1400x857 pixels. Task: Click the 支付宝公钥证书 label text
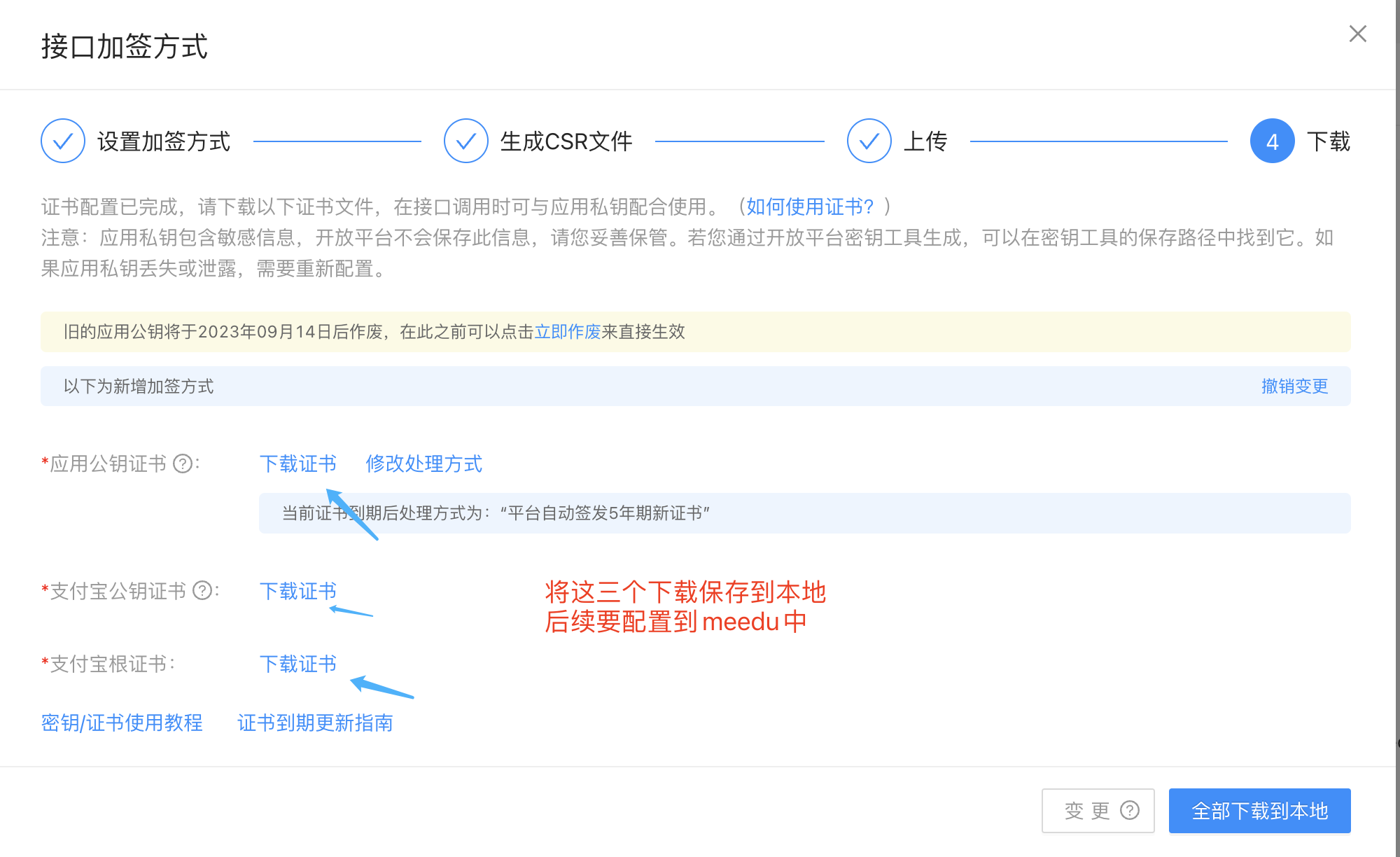[118, 591]
